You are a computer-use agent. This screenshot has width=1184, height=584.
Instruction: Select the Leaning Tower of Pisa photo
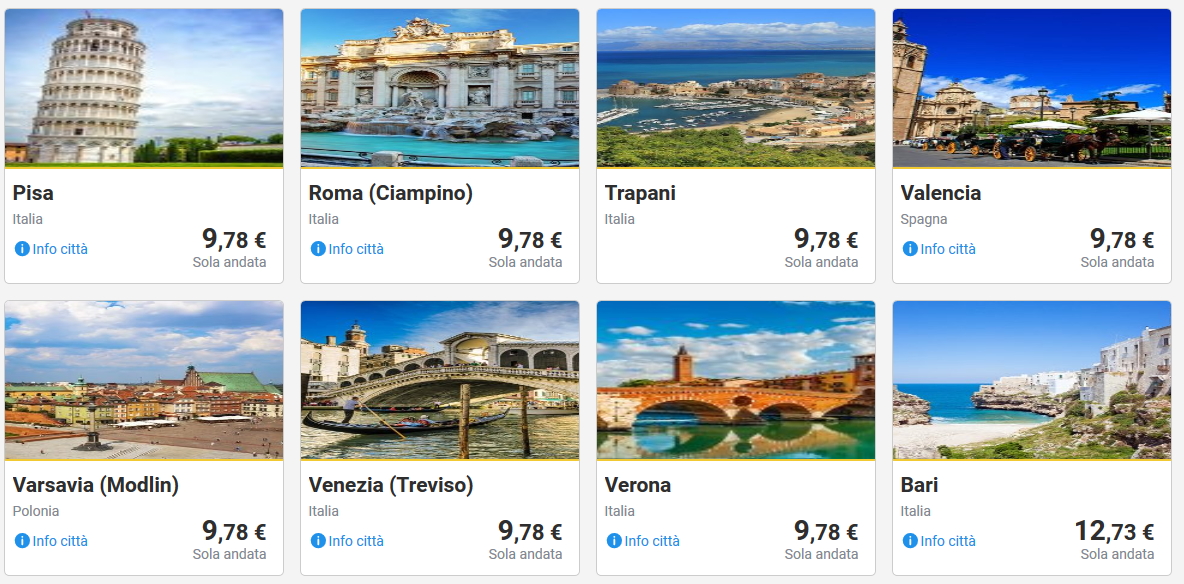click(x=144, y=87)
